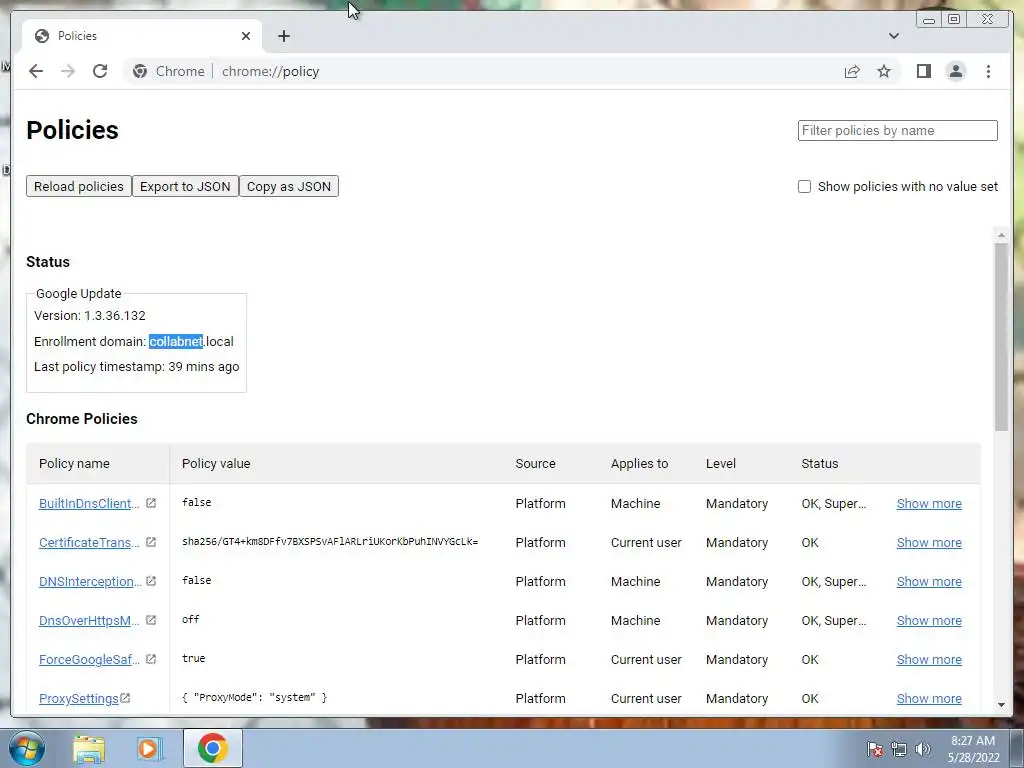Open external link icon next to ProxySettings
1024x768 pixels.
[x=125, y=698]
